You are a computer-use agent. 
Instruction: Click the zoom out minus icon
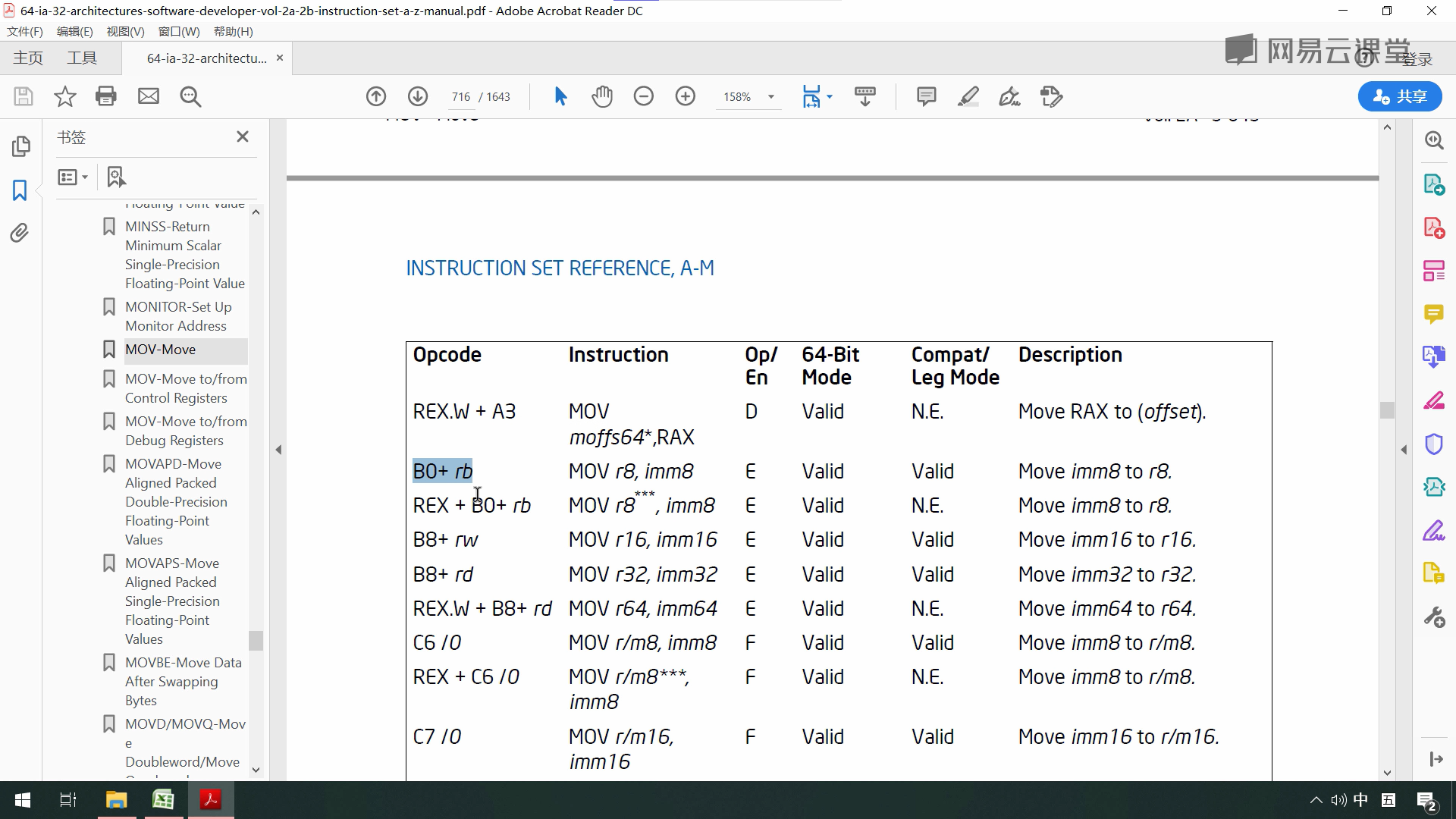pyautogui.click(x=644, y=96)
